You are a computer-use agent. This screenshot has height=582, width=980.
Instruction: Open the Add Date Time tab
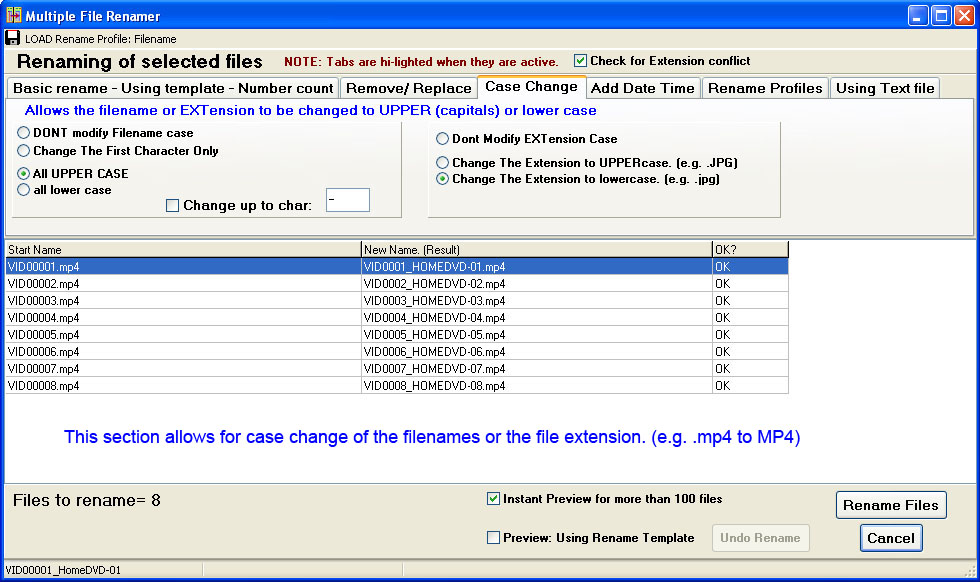coord(642,88)
